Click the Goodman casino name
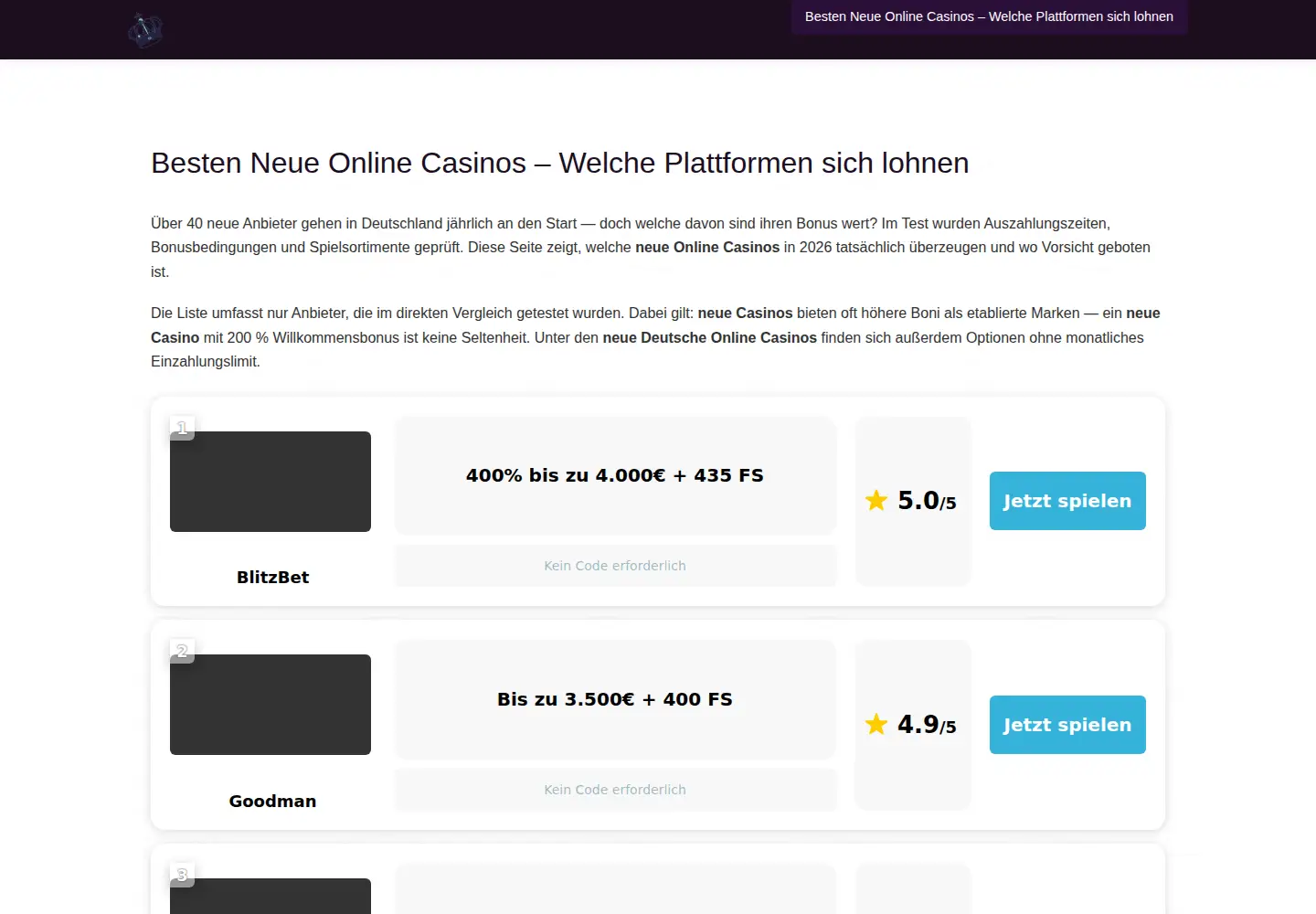 [x=272, y=801]
